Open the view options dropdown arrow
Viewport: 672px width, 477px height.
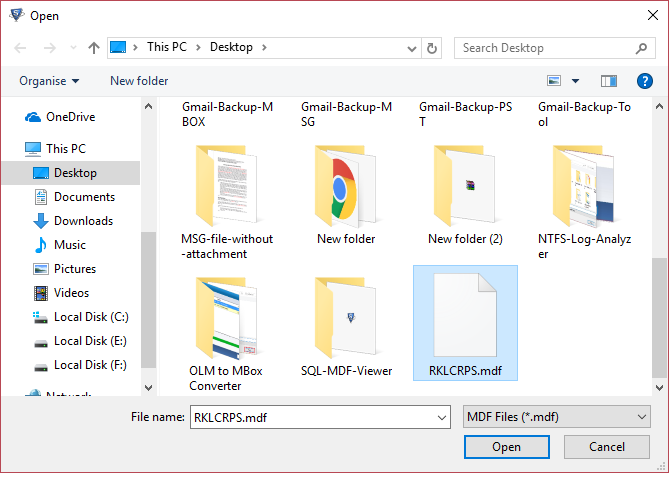point(576,81)
